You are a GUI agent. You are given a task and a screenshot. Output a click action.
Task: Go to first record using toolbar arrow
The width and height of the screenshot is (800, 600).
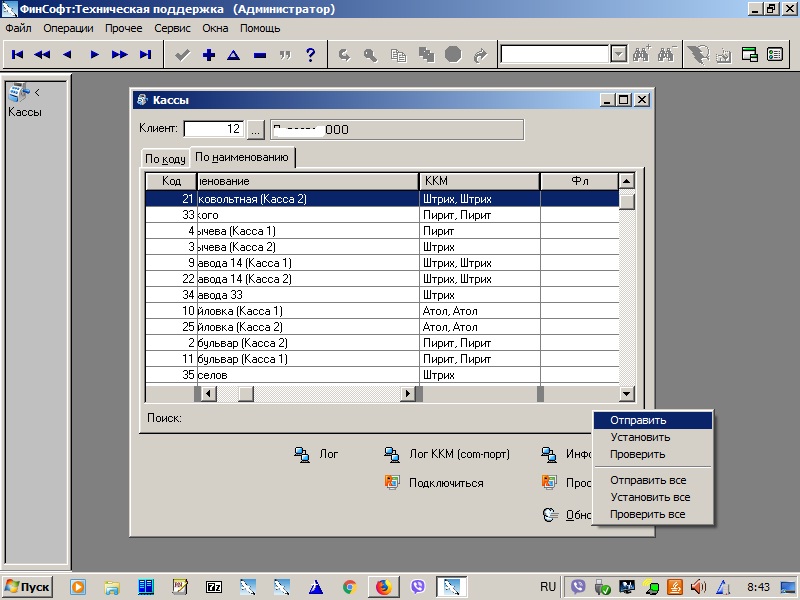(x=17, y=55)
